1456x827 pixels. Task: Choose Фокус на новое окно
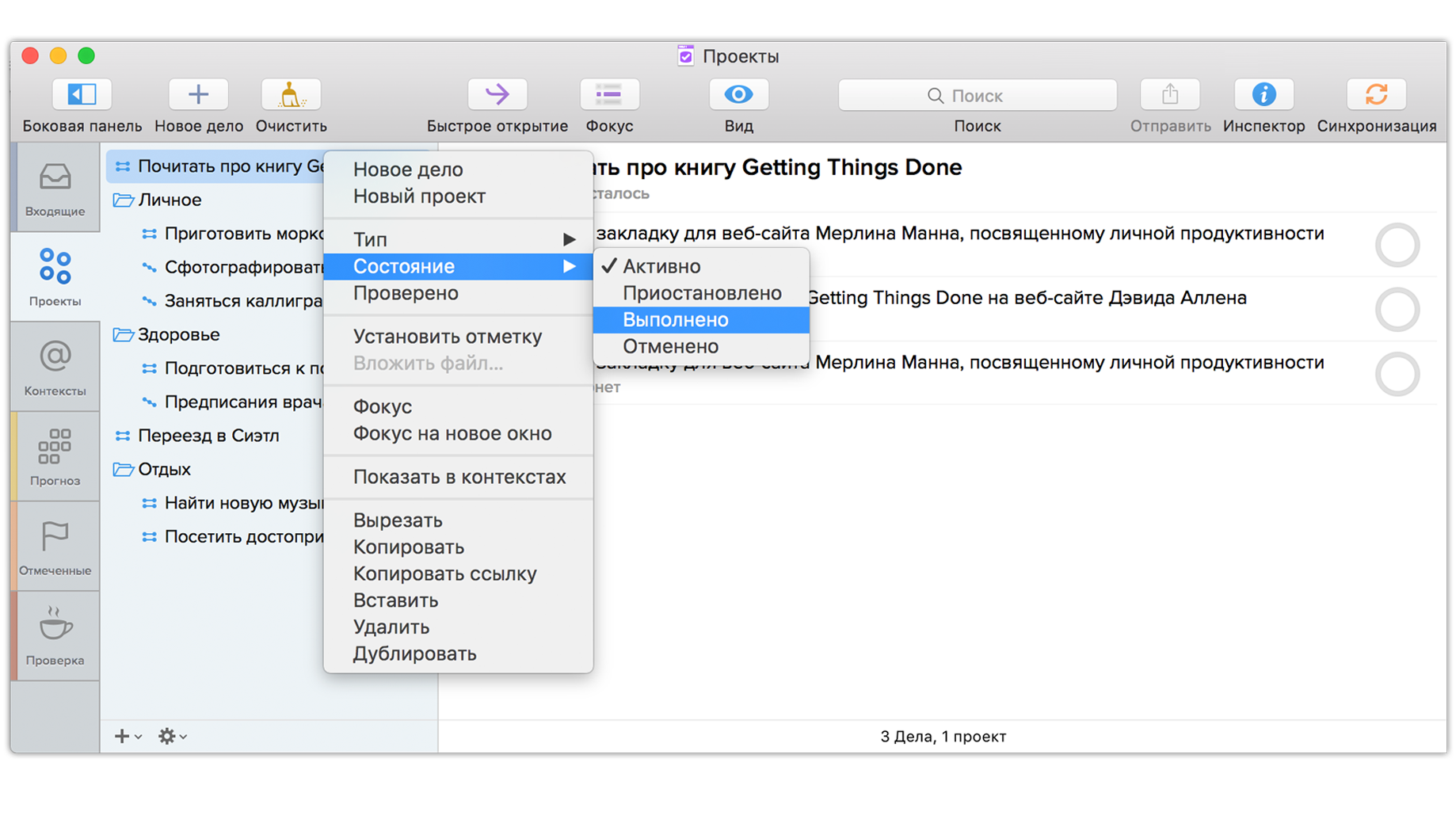point(458,433)
